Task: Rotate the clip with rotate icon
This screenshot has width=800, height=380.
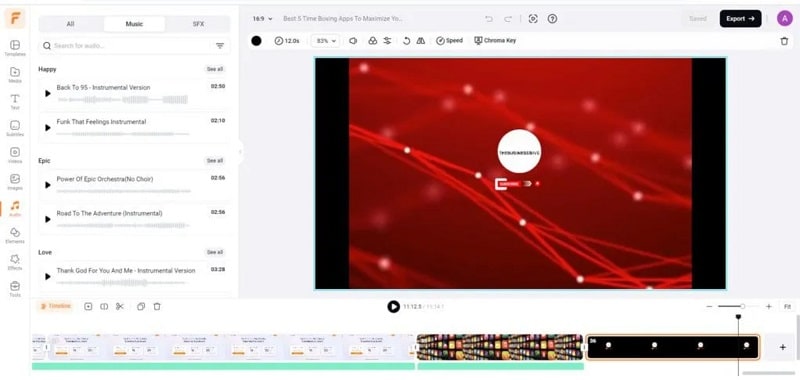Action: 406,41
